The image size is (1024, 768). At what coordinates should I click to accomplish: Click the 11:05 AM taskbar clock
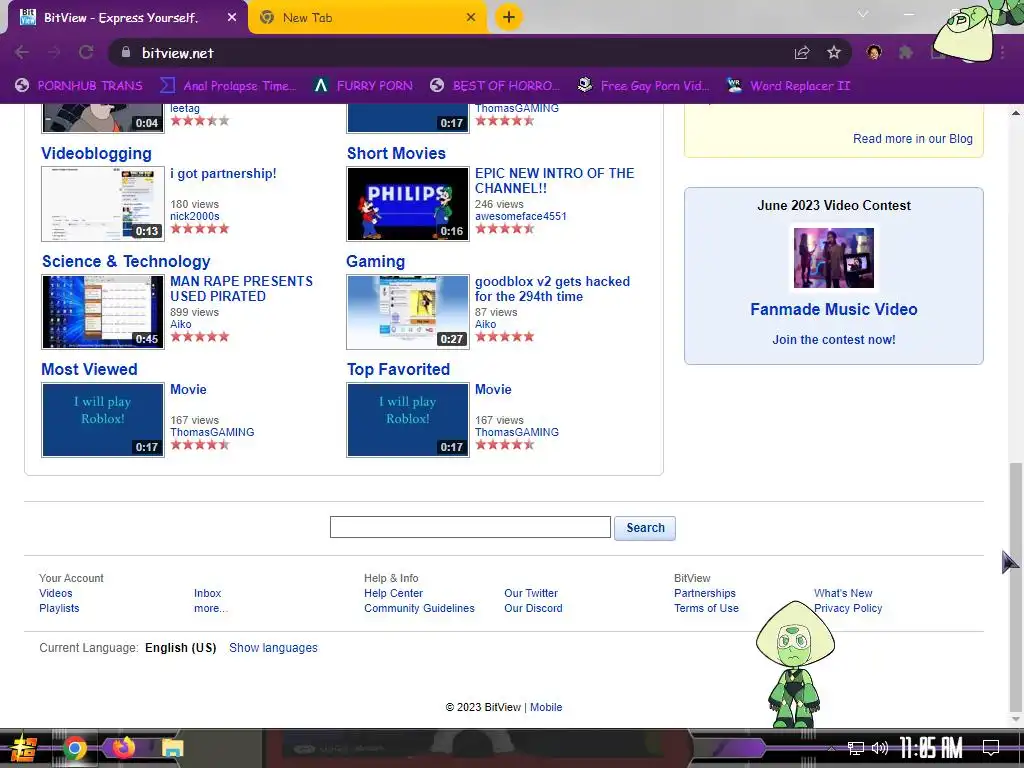[931, 748]
